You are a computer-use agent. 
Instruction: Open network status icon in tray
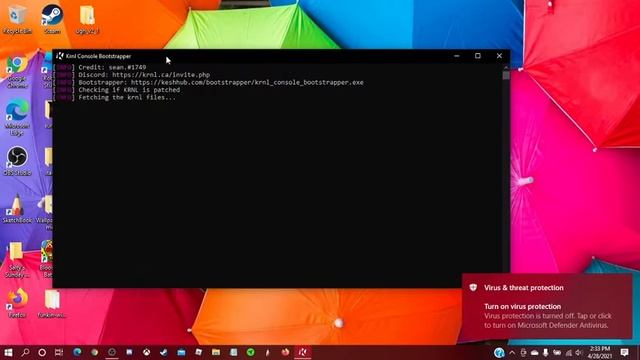[x=569, y=353]
